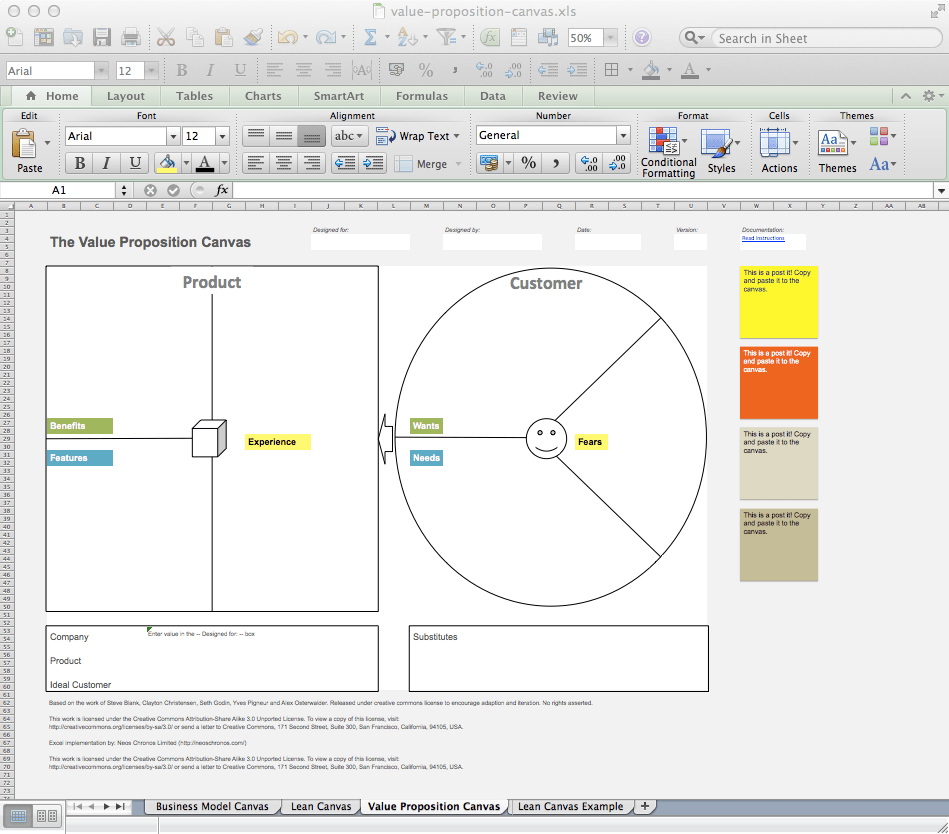Toggle Italic in ribbon Font group
The height and width of the screenshot is (834, 949).
point(107,163)
